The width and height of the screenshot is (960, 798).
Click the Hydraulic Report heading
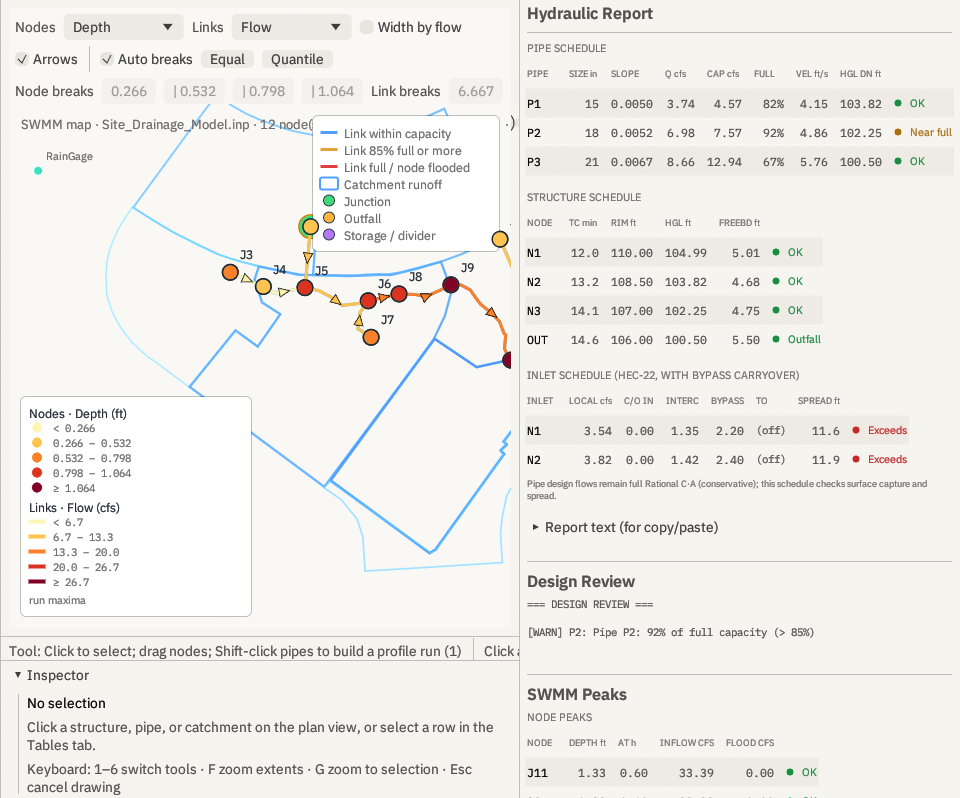tap(590, 13)
